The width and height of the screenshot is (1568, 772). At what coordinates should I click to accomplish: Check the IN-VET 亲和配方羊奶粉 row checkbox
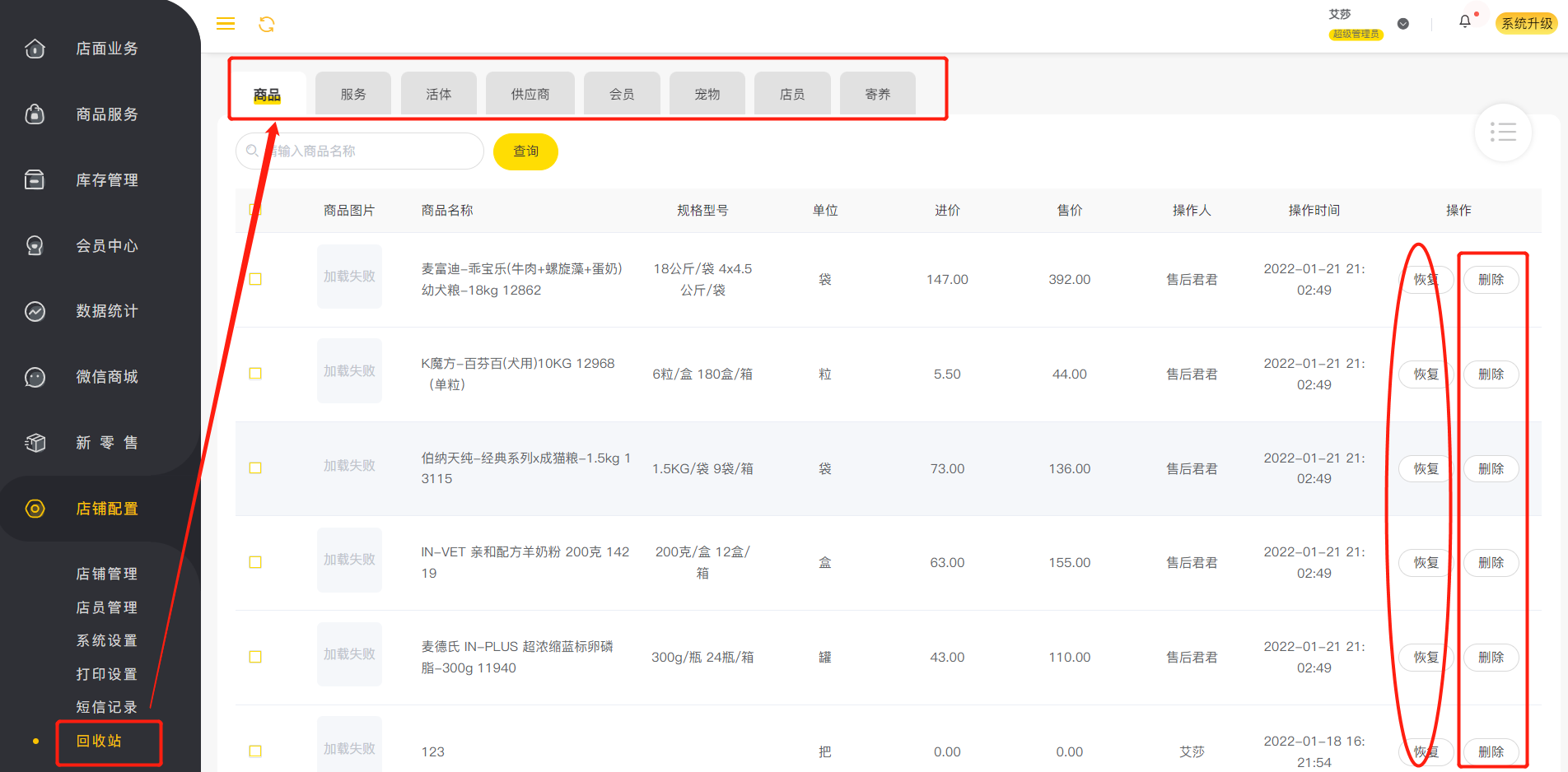pos(255,562)
